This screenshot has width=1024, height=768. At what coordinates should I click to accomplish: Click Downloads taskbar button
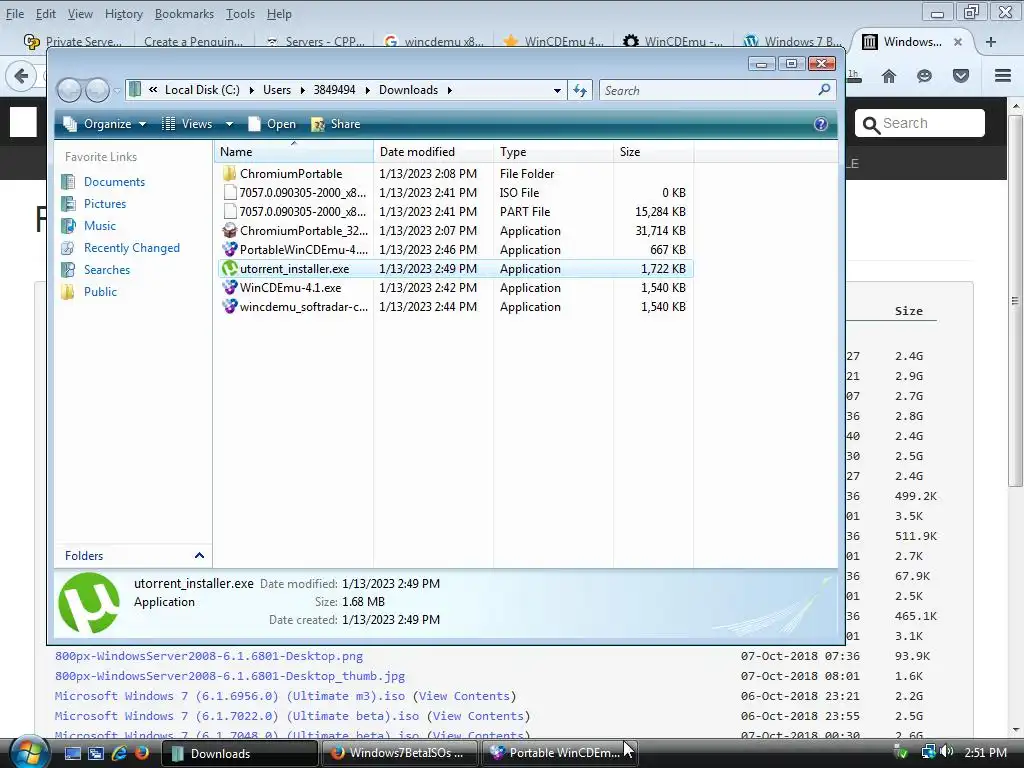[x=239, y=753]
